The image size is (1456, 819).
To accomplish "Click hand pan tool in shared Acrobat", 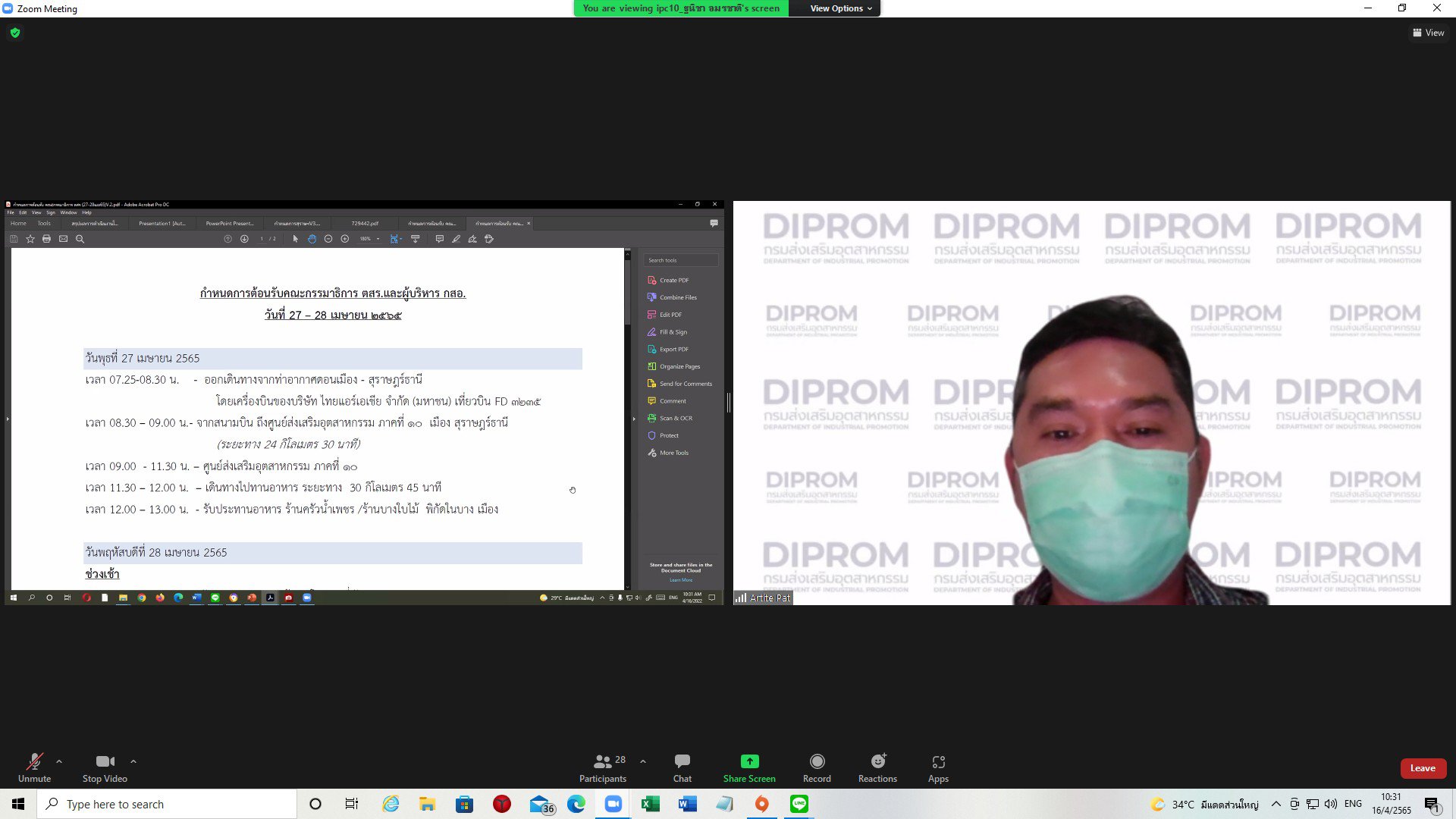I will [312, 239].
